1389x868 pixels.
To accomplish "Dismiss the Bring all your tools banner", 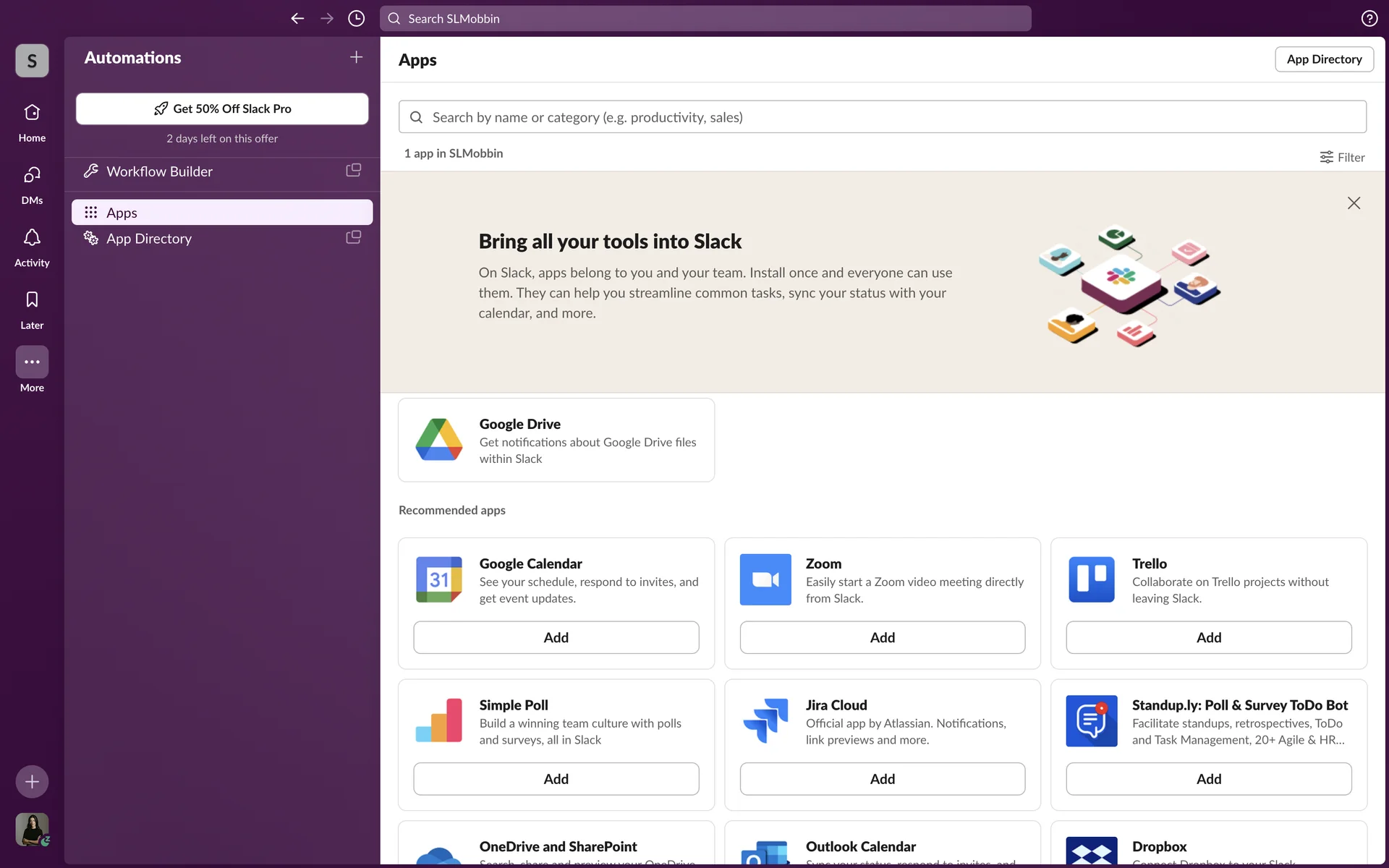I will tap(1354, 203).
